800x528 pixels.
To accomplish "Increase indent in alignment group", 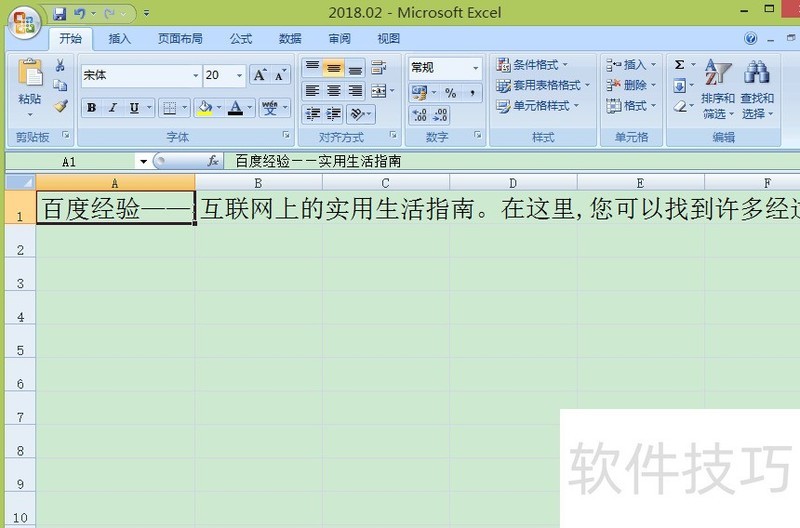I will 333,114.
